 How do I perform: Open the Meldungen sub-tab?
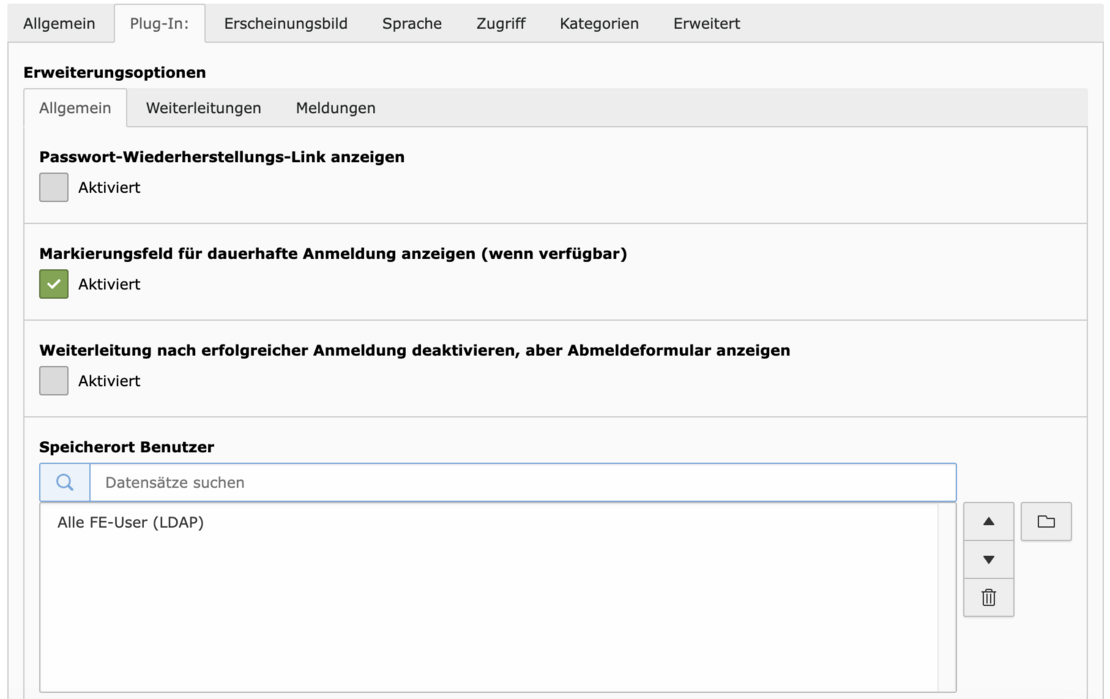tap(335, 108)
